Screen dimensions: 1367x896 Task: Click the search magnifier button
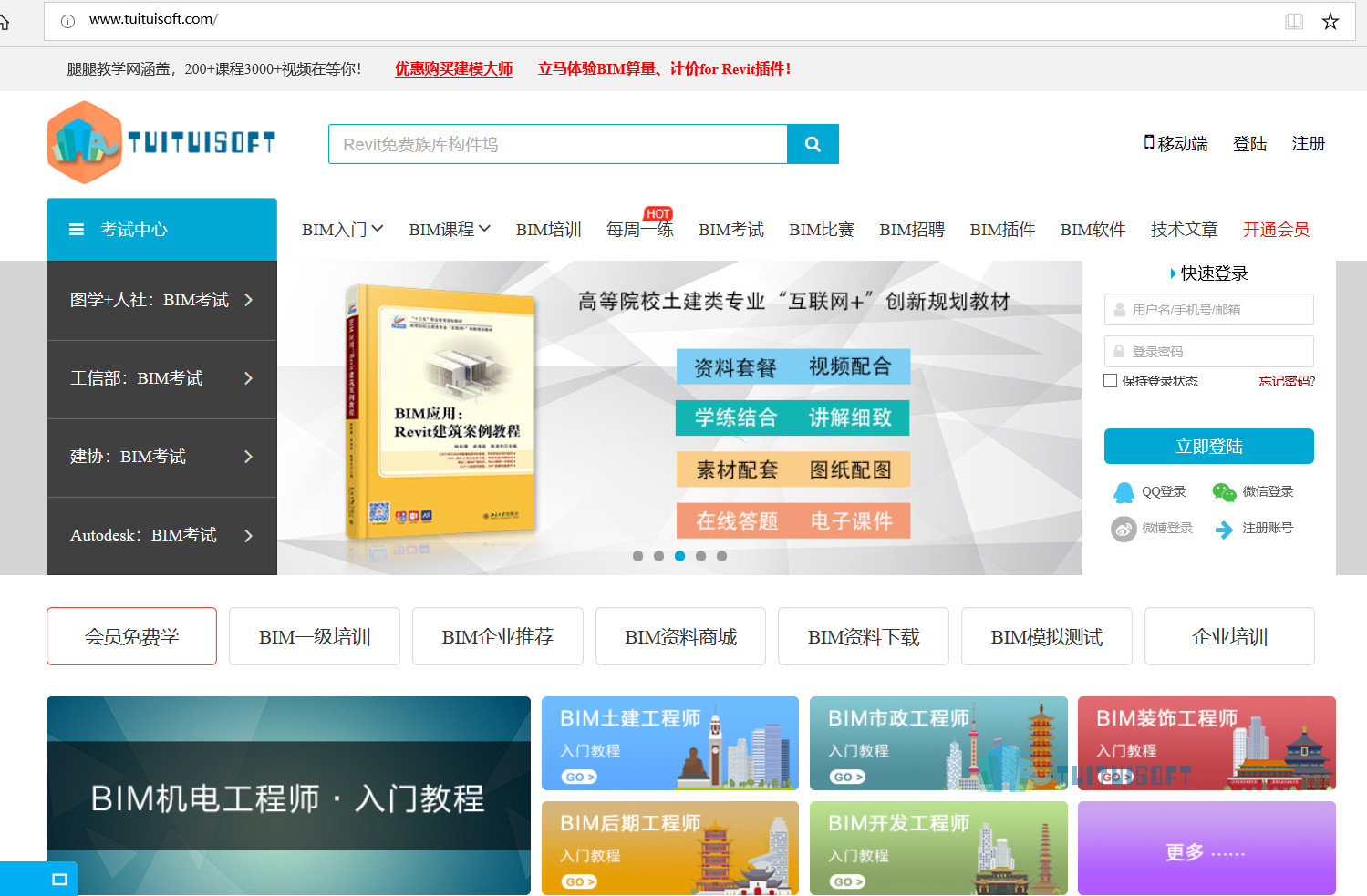click(x=813, y=144)
